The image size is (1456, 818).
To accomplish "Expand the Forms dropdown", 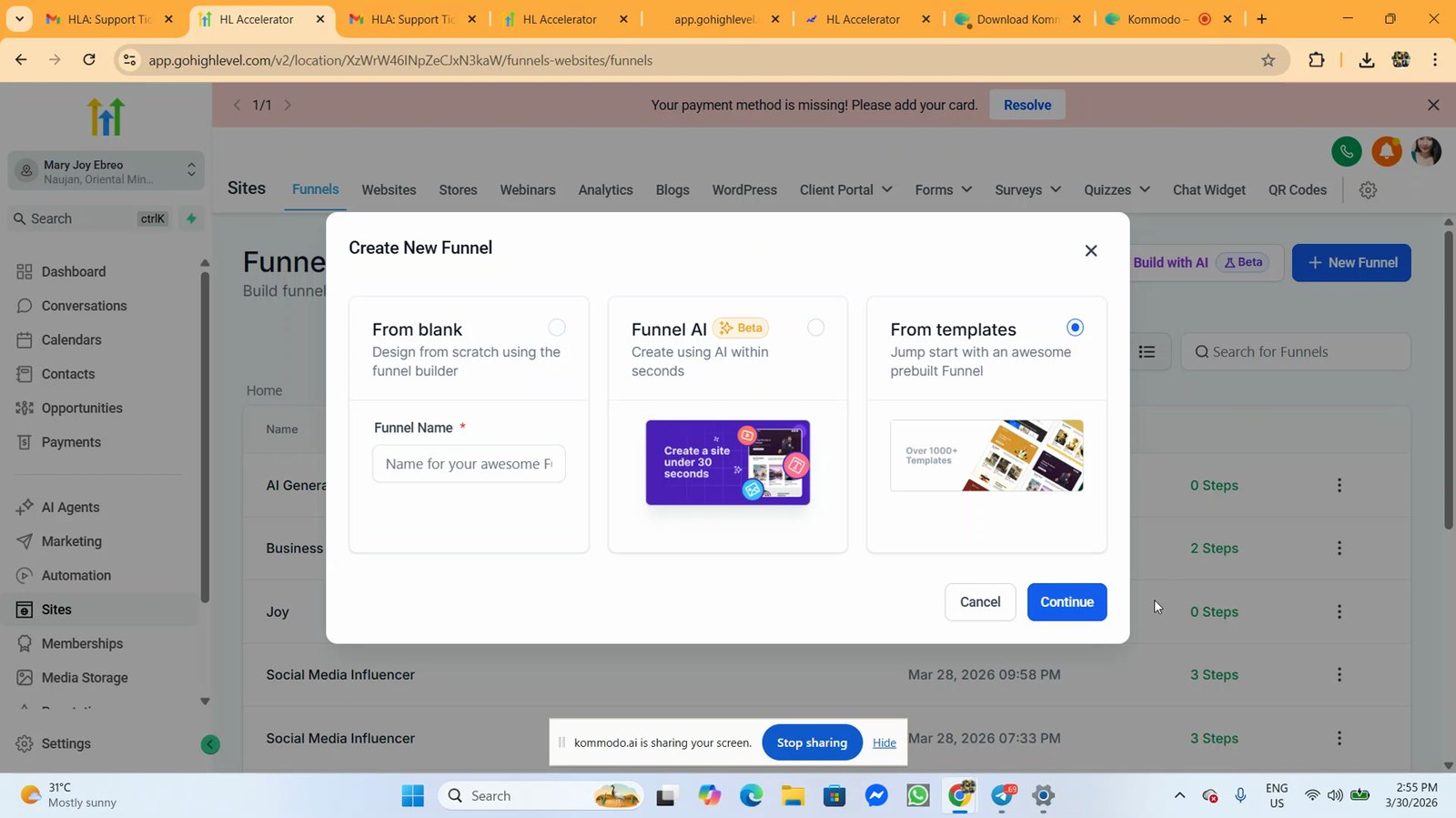I will pyautogui.click(x=944, y=190).
